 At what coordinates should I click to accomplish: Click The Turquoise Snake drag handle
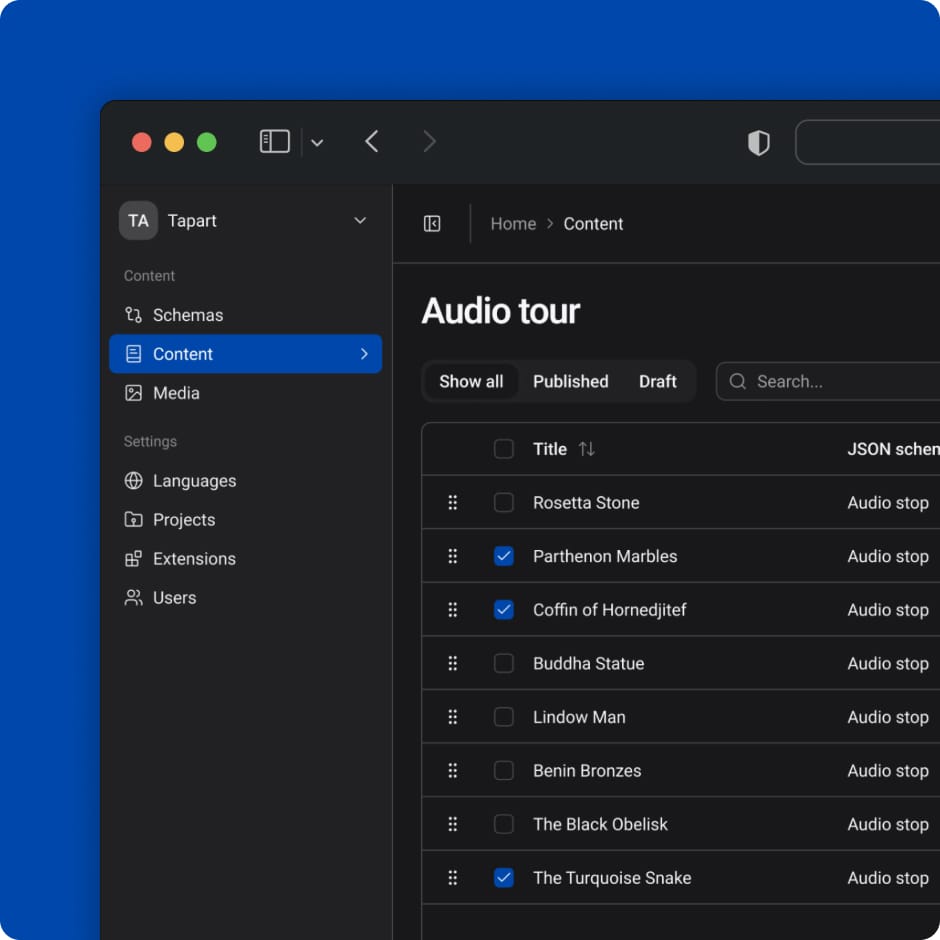click(453, 878)
